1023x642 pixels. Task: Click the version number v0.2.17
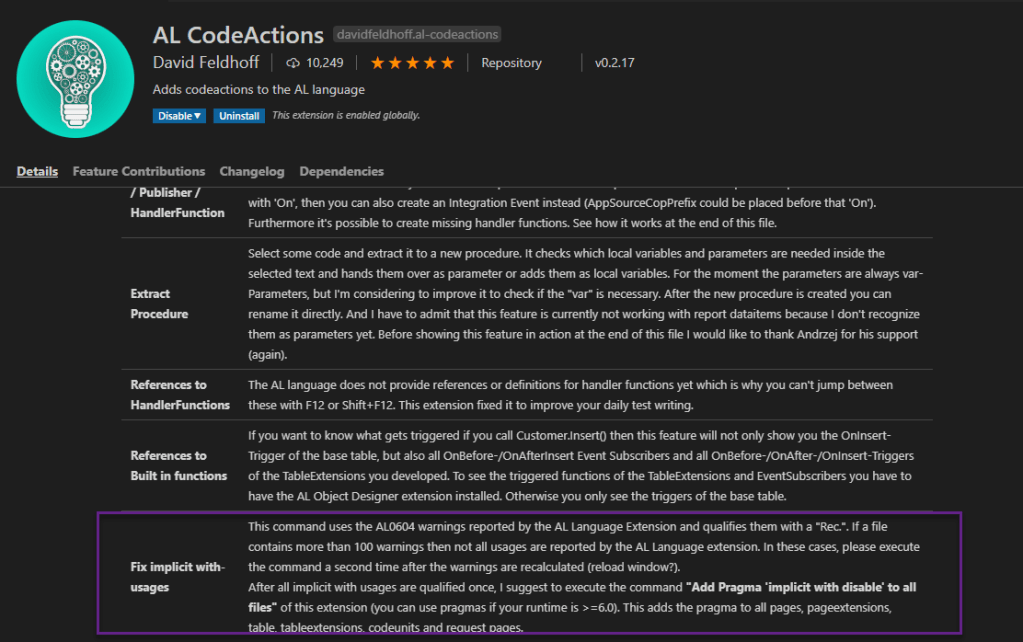614,63
